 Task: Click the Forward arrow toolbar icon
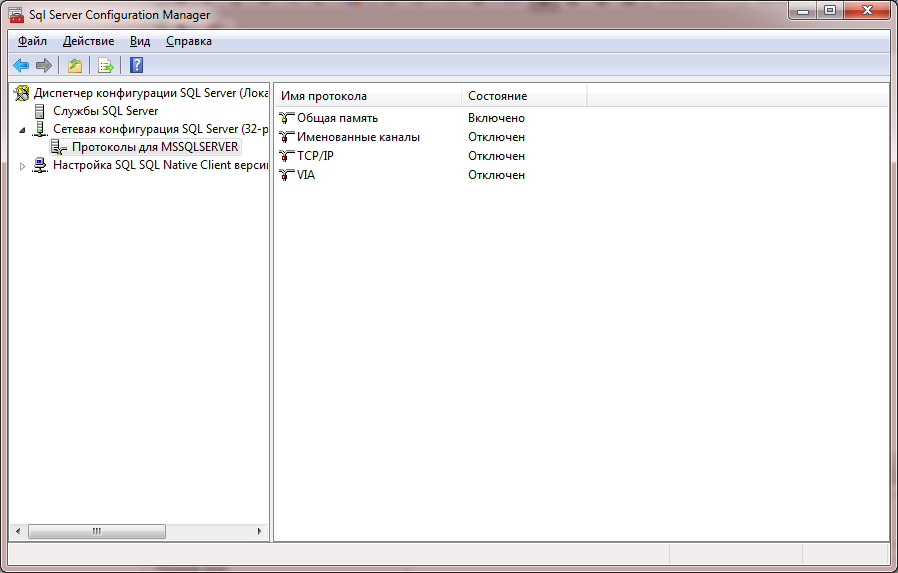point(44,65)
